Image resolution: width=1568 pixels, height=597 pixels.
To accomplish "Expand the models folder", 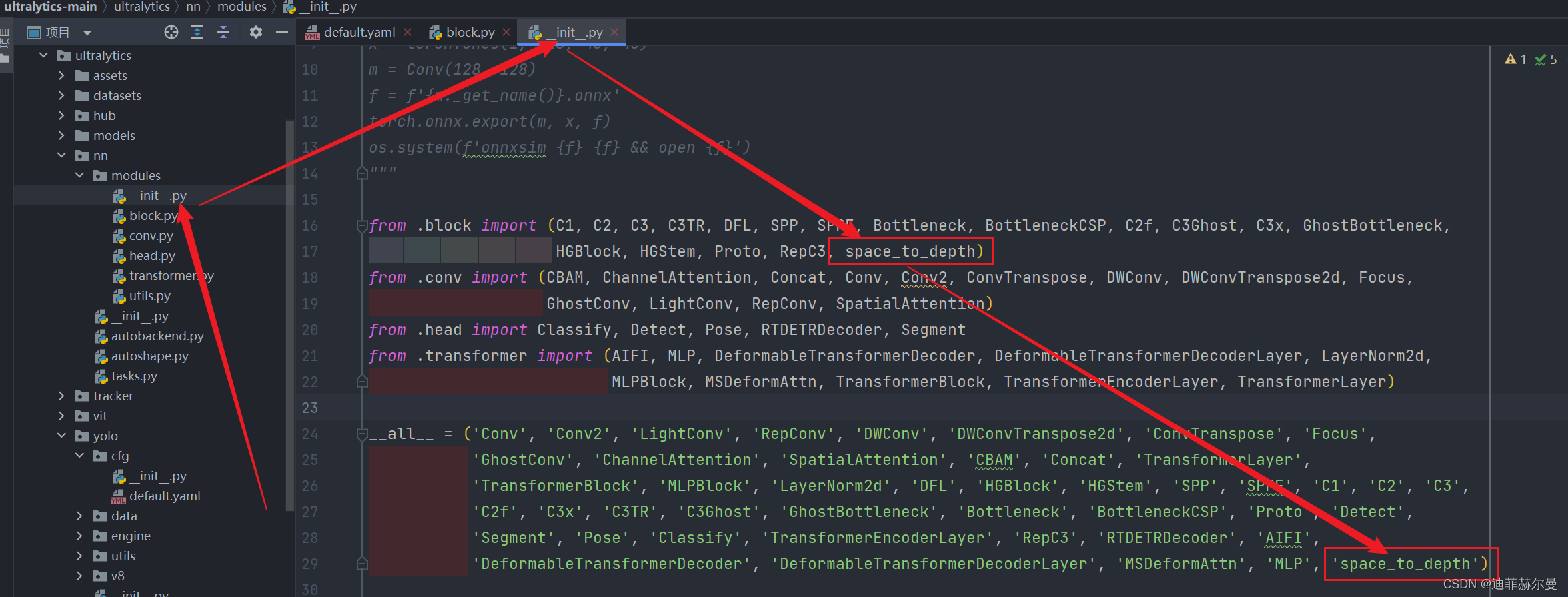I will 62,135.
